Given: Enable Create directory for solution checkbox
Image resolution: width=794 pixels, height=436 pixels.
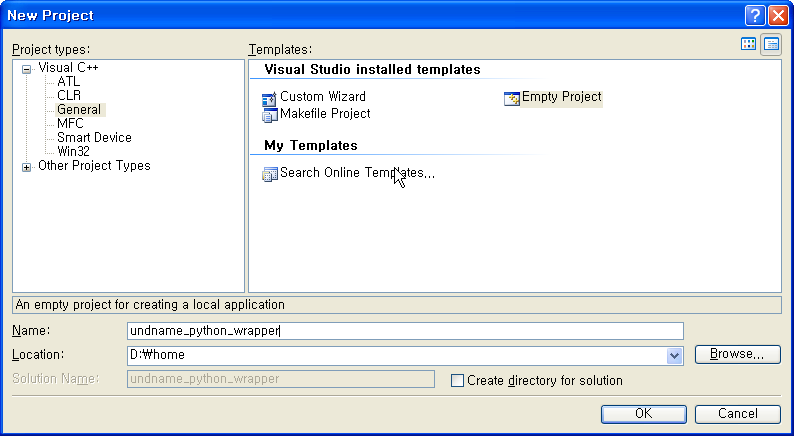Looking at the screenshot, I should (x=457, y=380).
